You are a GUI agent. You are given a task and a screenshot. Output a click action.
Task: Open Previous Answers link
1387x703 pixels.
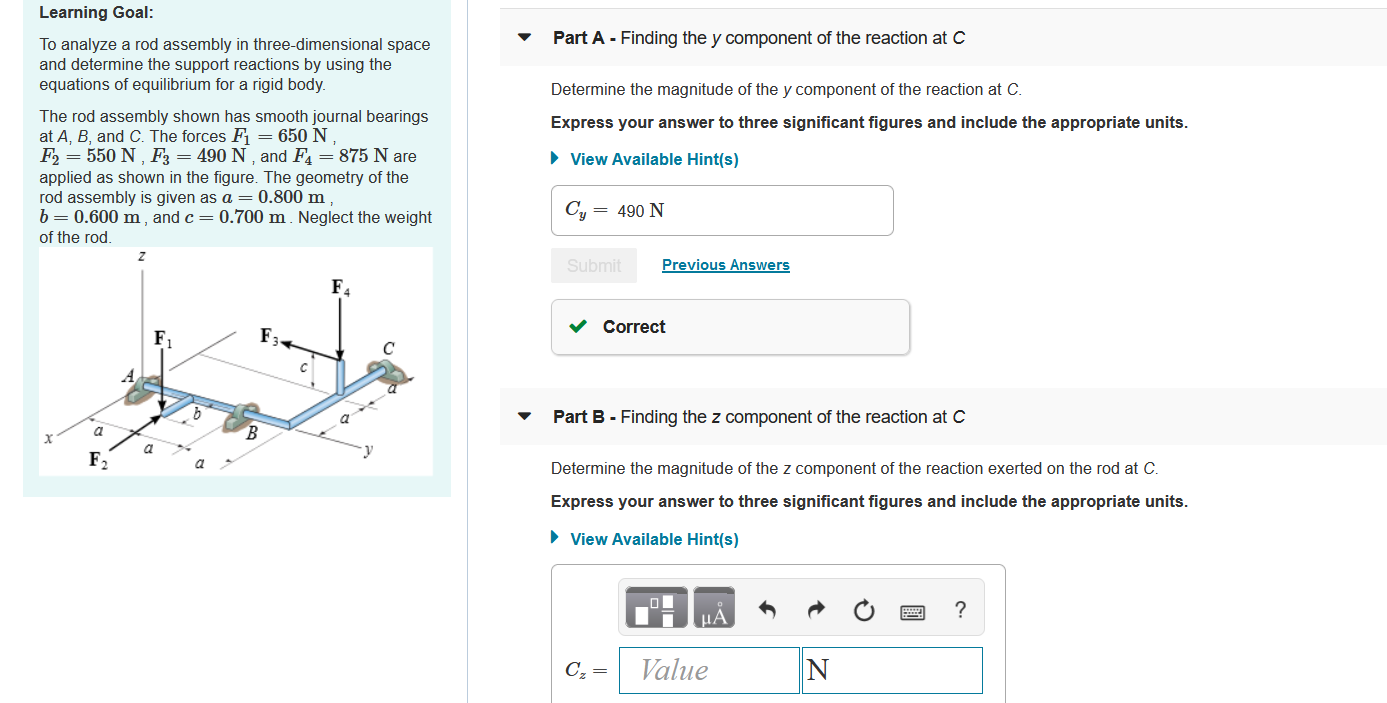click(725, 264)
